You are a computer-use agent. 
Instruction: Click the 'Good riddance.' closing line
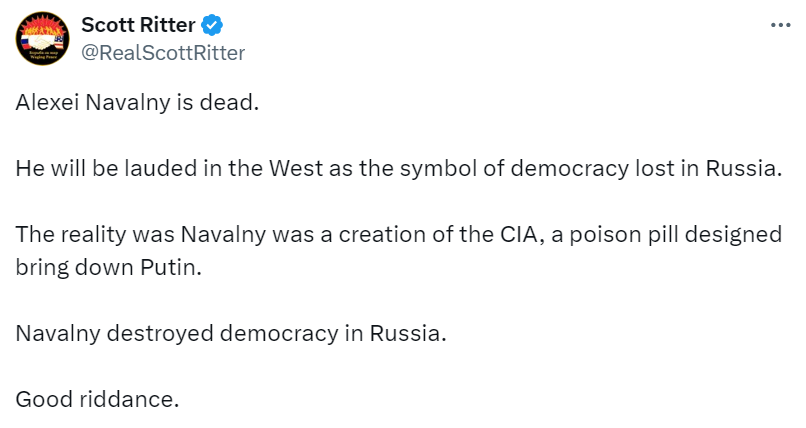97,399
